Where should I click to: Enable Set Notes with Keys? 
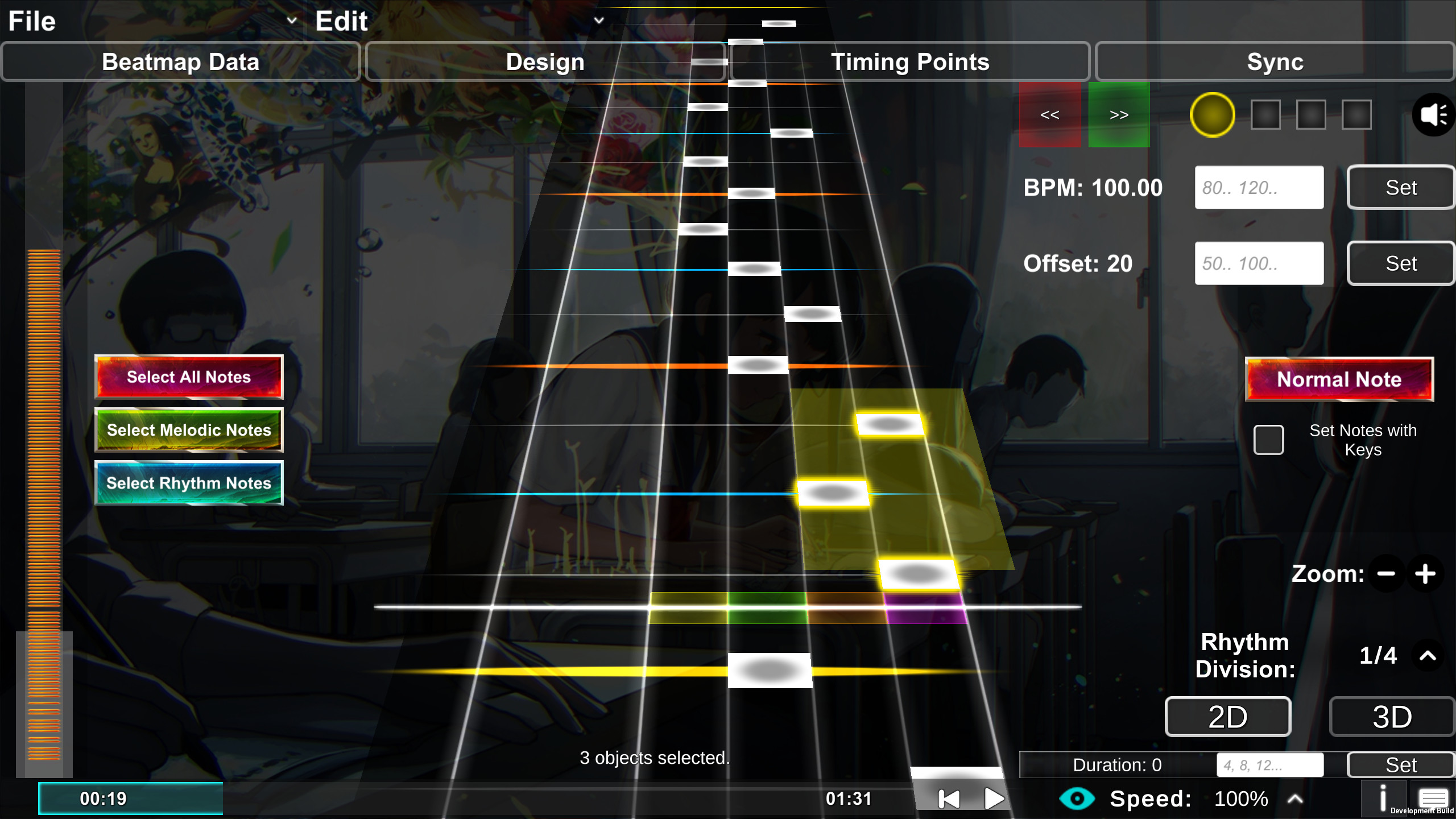1268,439
